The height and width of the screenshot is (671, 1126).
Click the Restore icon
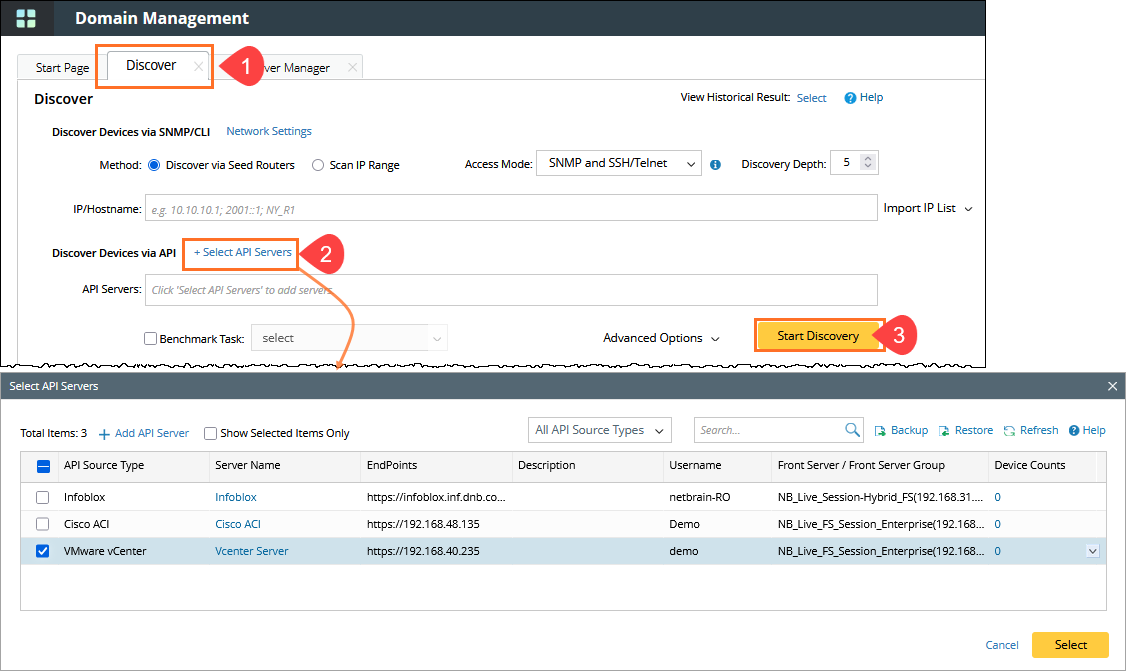945,431
